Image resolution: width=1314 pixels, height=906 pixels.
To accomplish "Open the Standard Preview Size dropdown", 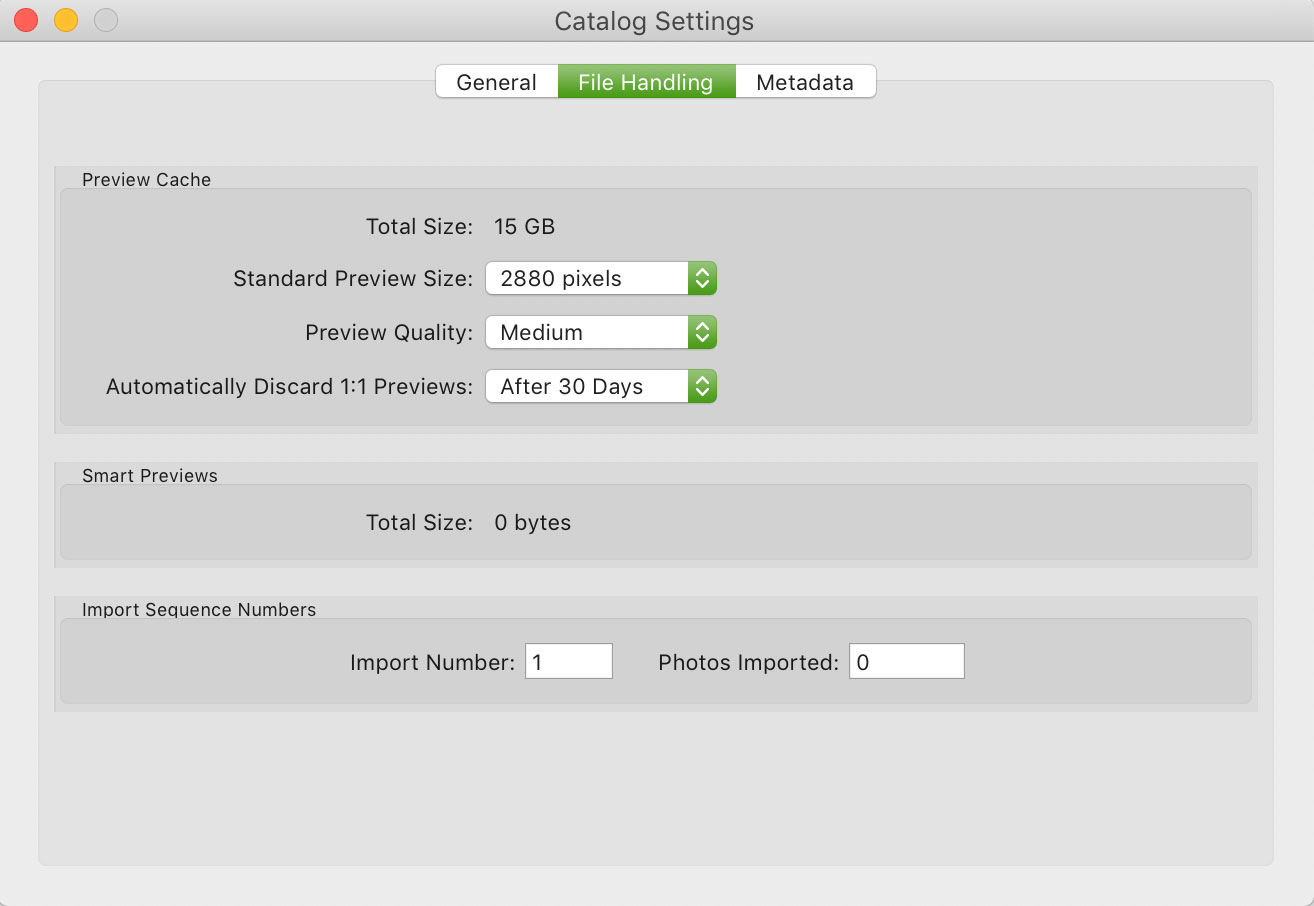I will coord(600,279).
